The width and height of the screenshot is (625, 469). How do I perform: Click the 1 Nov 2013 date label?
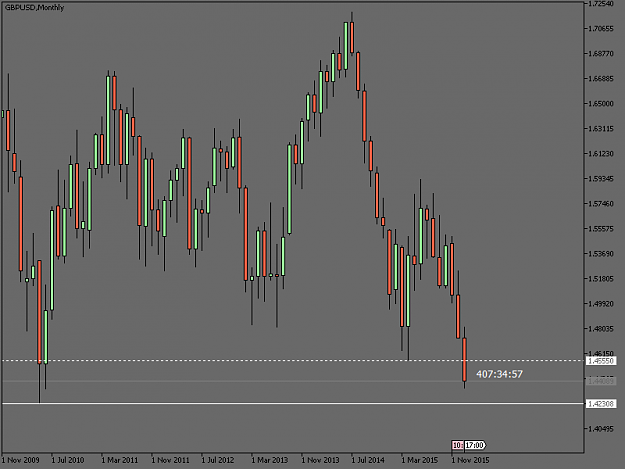click(320, 460)
